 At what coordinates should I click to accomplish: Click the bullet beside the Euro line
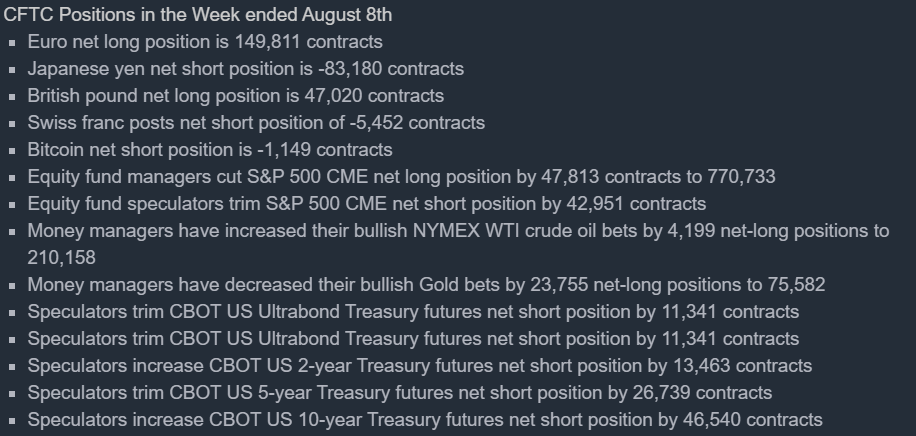[x=12, y=43]
